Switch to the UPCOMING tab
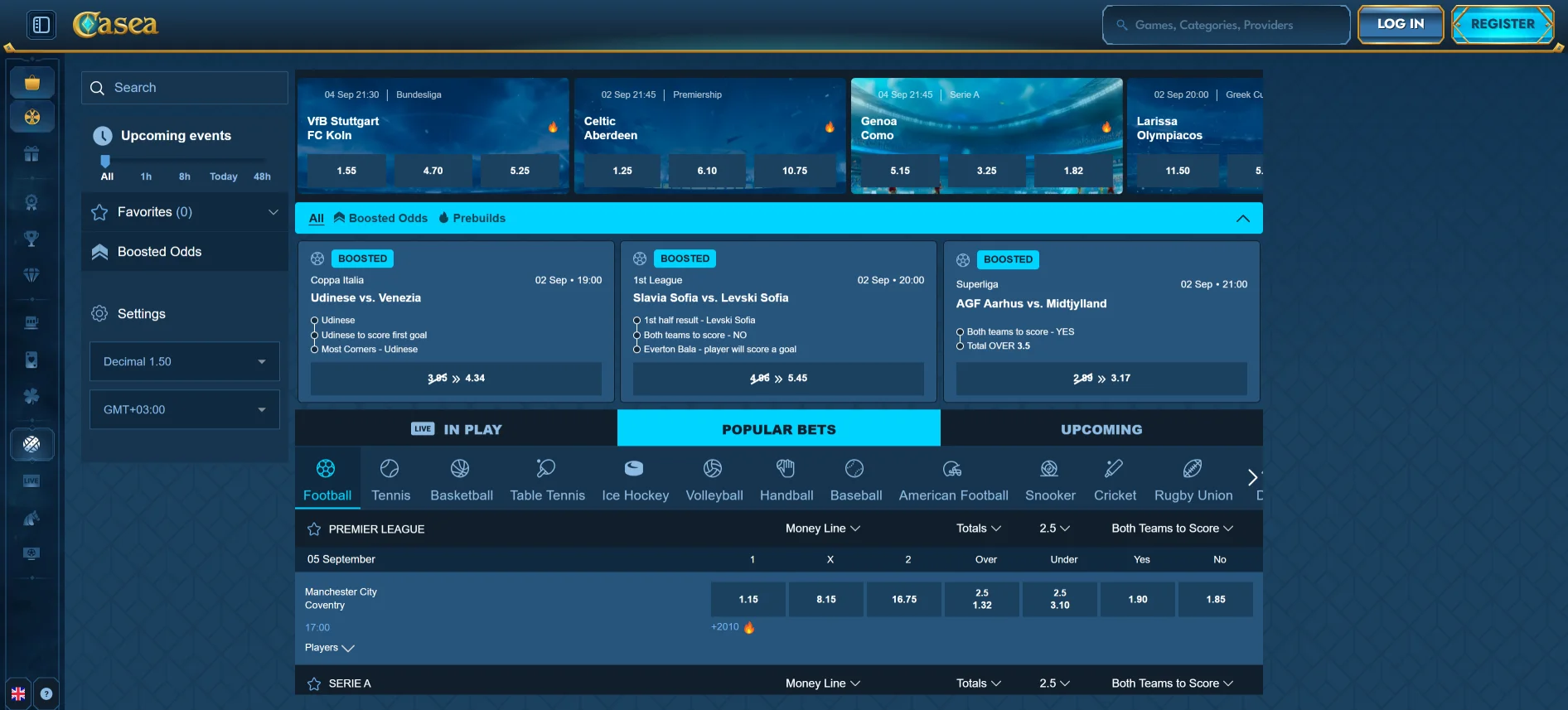The height and width of the screenshot is (710, 1568). [1101, 429]
